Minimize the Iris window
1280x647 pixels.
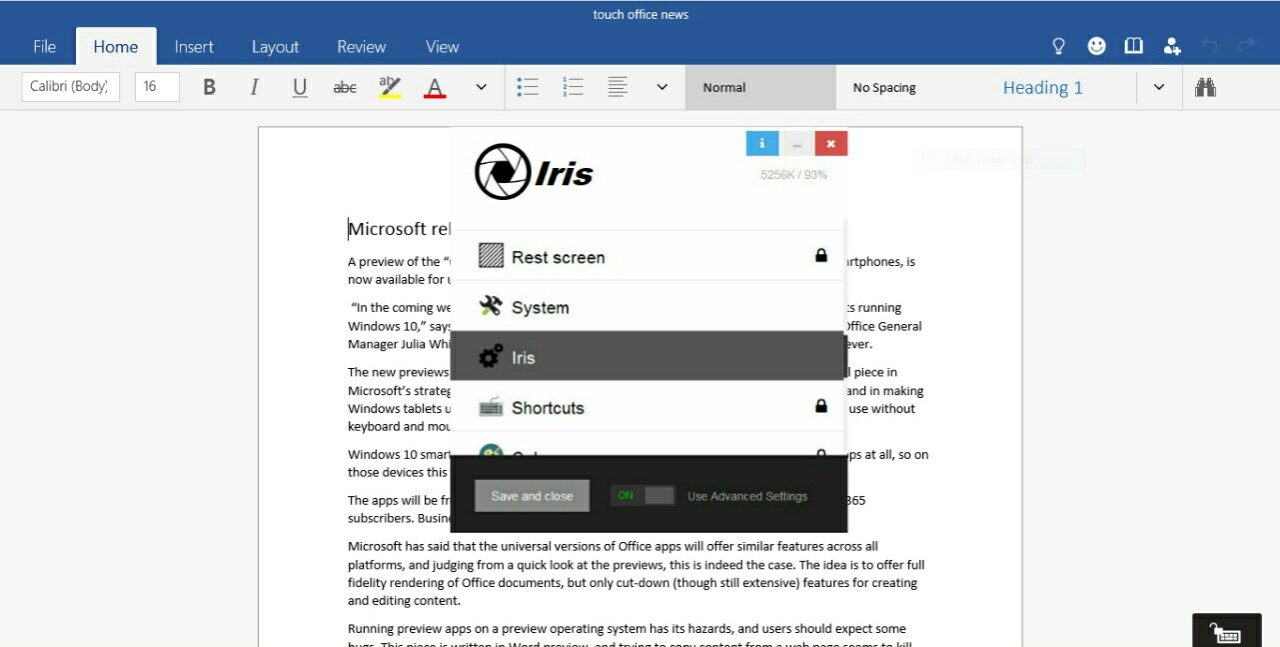point(797,143)
